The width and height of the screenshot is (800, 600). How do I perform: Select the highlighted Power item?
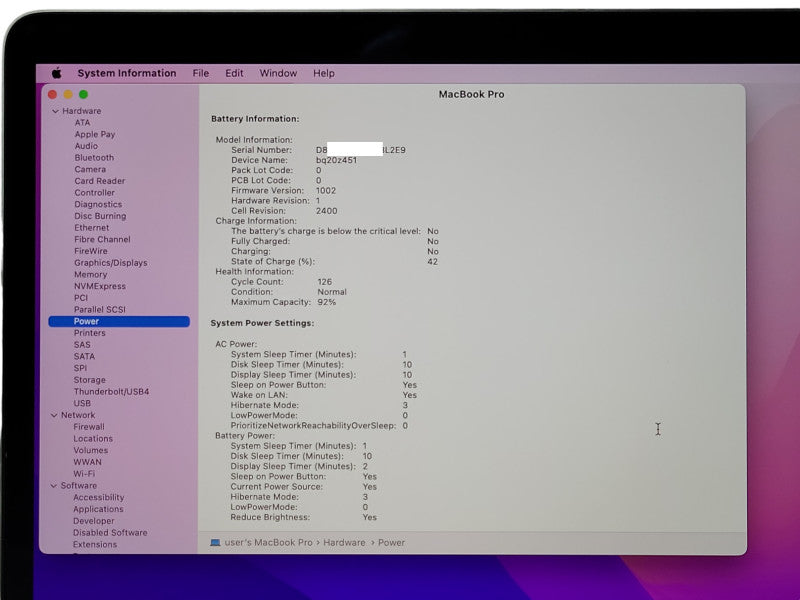(119, 321)
